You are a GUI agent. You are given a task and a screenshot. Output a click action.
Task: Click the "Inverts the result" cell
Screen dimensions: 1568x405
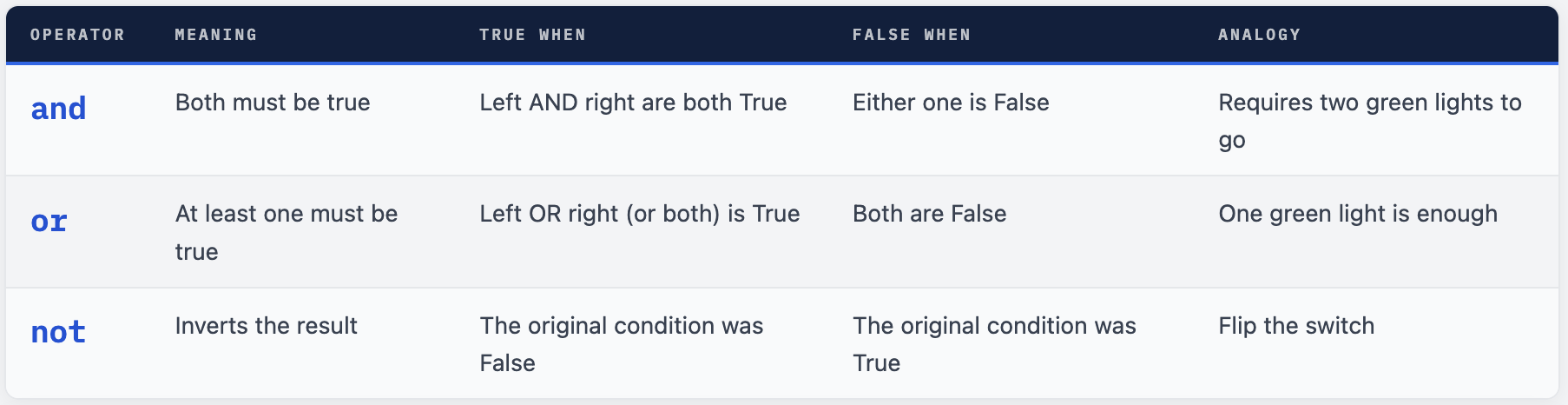(x=266, y=326)
